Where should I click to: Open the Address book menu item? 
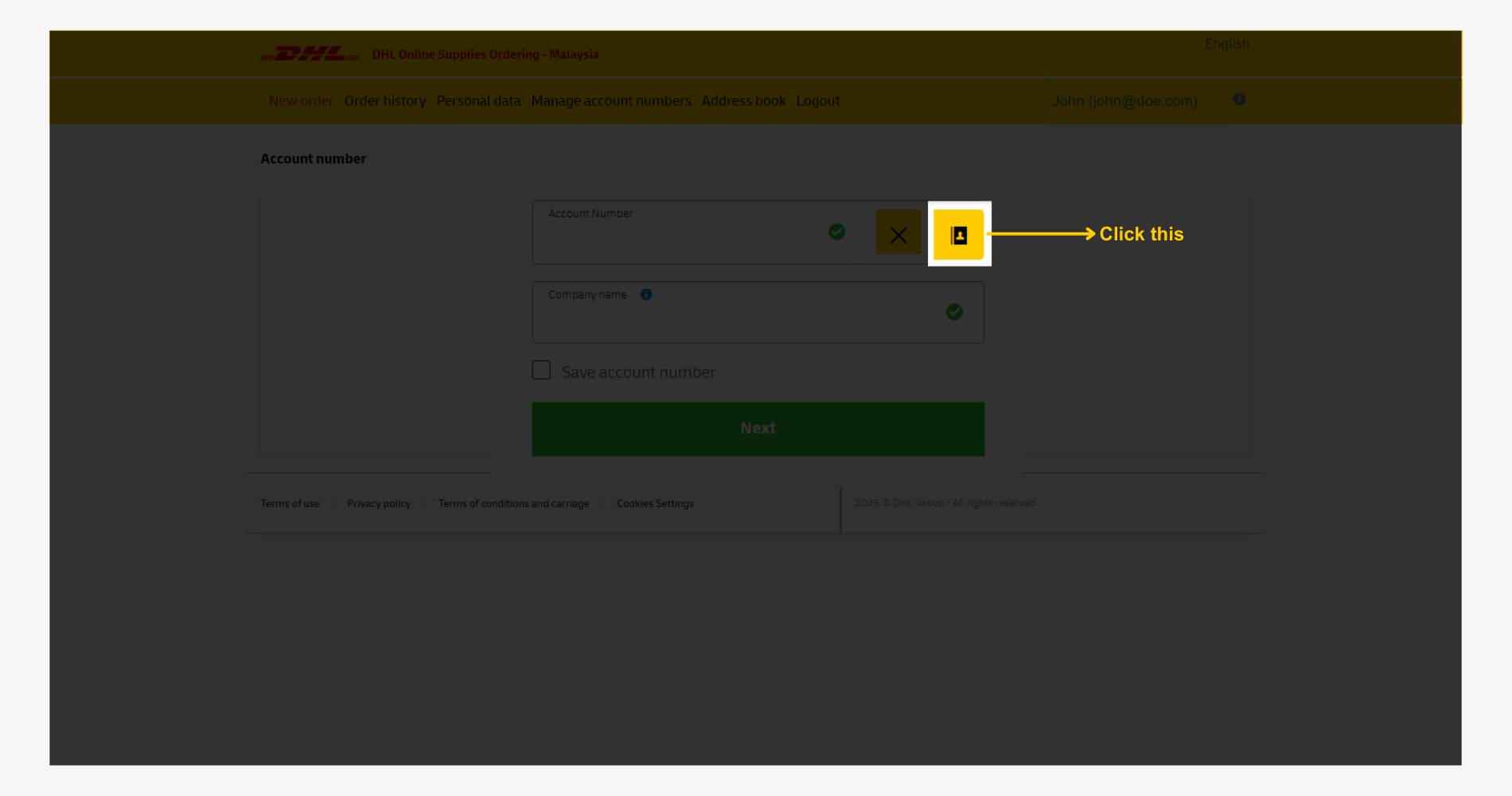pos(743,101)
